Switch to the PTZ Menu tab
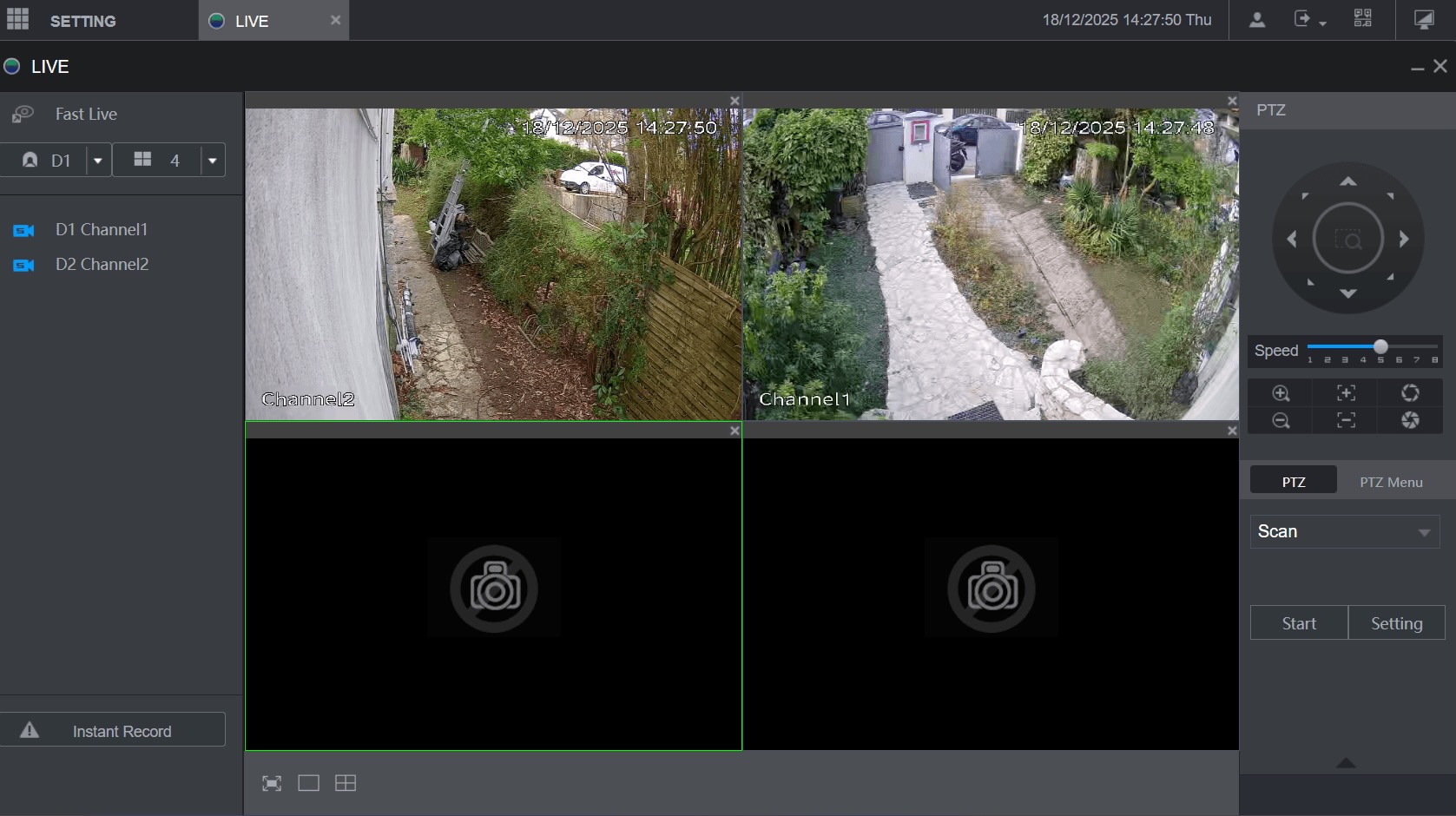Screen dimensions: 1456x816 click(x=1391, y=482)
